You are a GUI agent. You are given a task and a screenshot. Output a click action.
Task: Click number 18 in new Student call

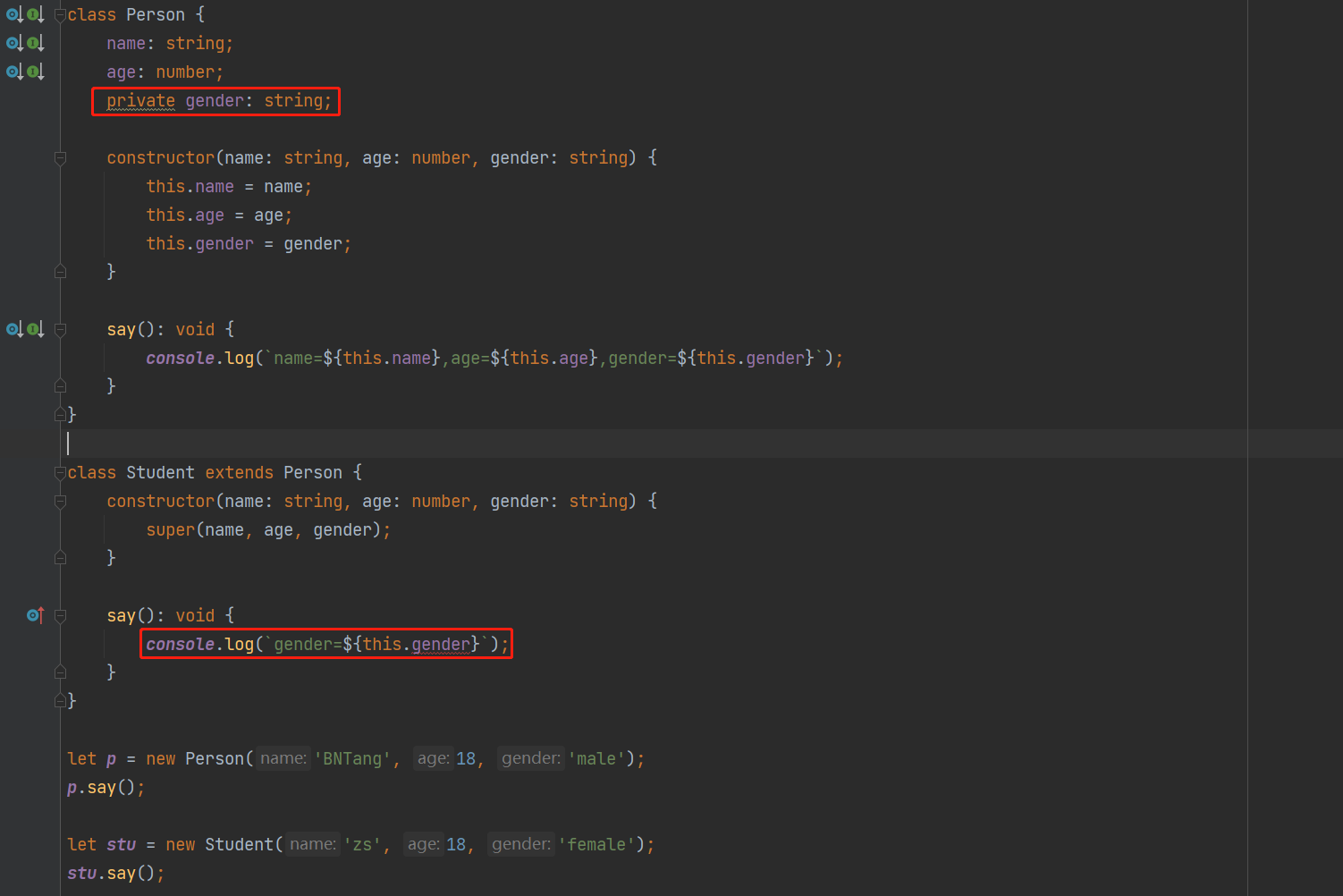tap(456, 845)
